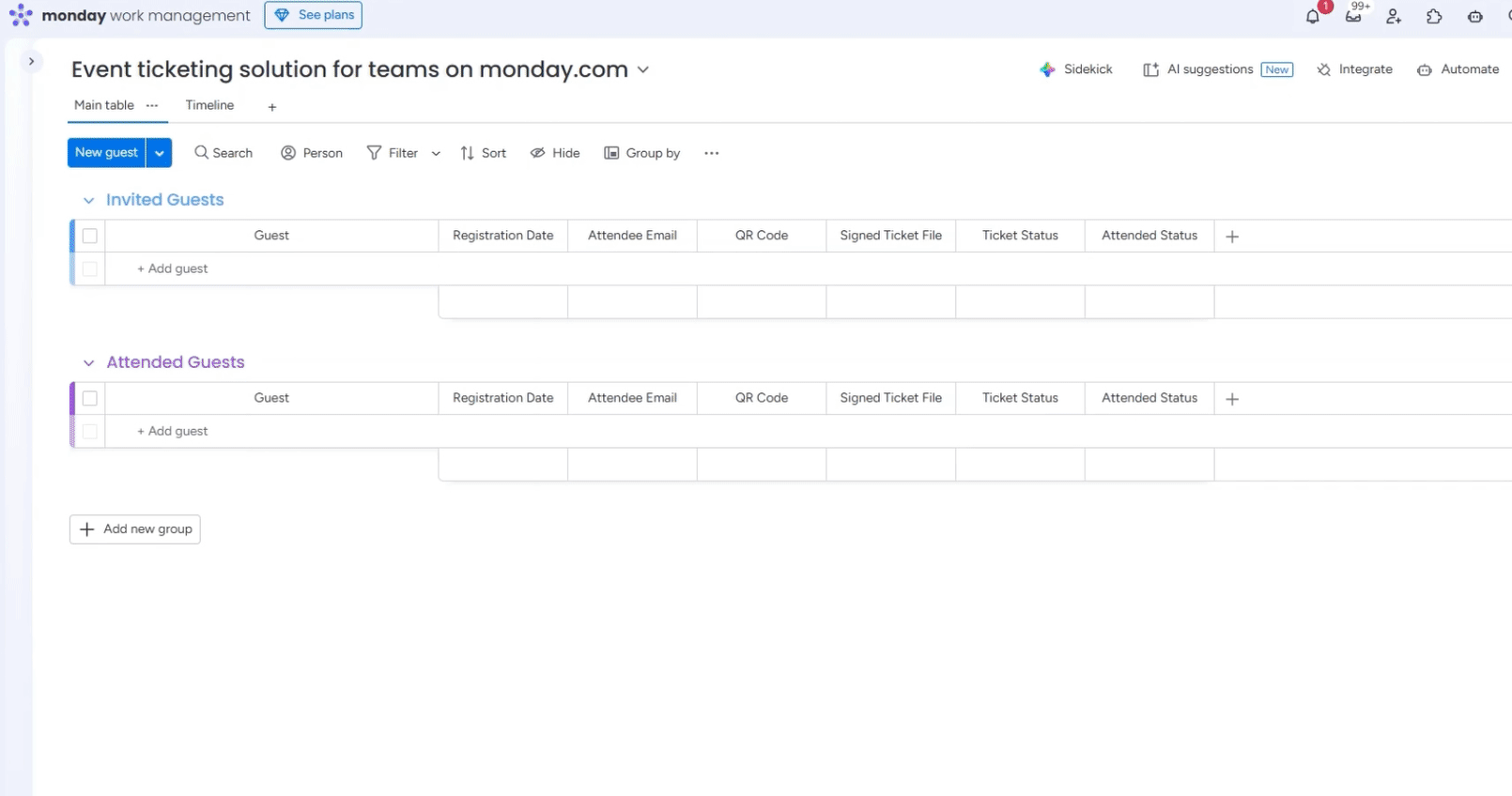Open the New guest dropdown arrow
This screenshot has width=1512, height=796.
coord(160,153)
